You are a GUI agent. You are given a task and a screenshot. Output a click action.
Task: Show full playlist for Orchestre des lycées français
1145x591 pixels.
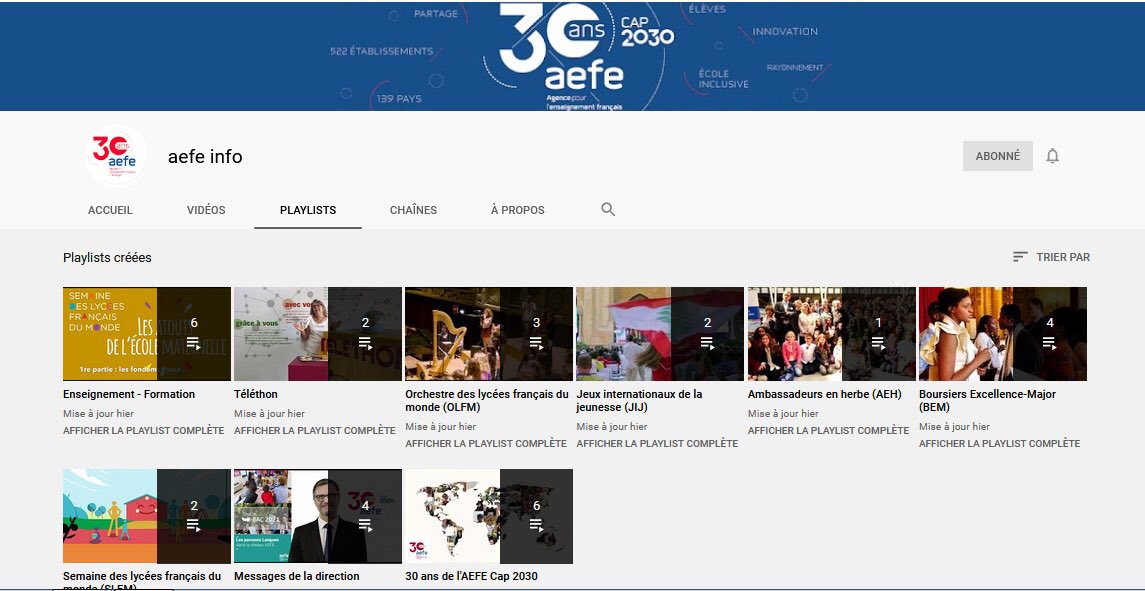[x=486, y=443]
